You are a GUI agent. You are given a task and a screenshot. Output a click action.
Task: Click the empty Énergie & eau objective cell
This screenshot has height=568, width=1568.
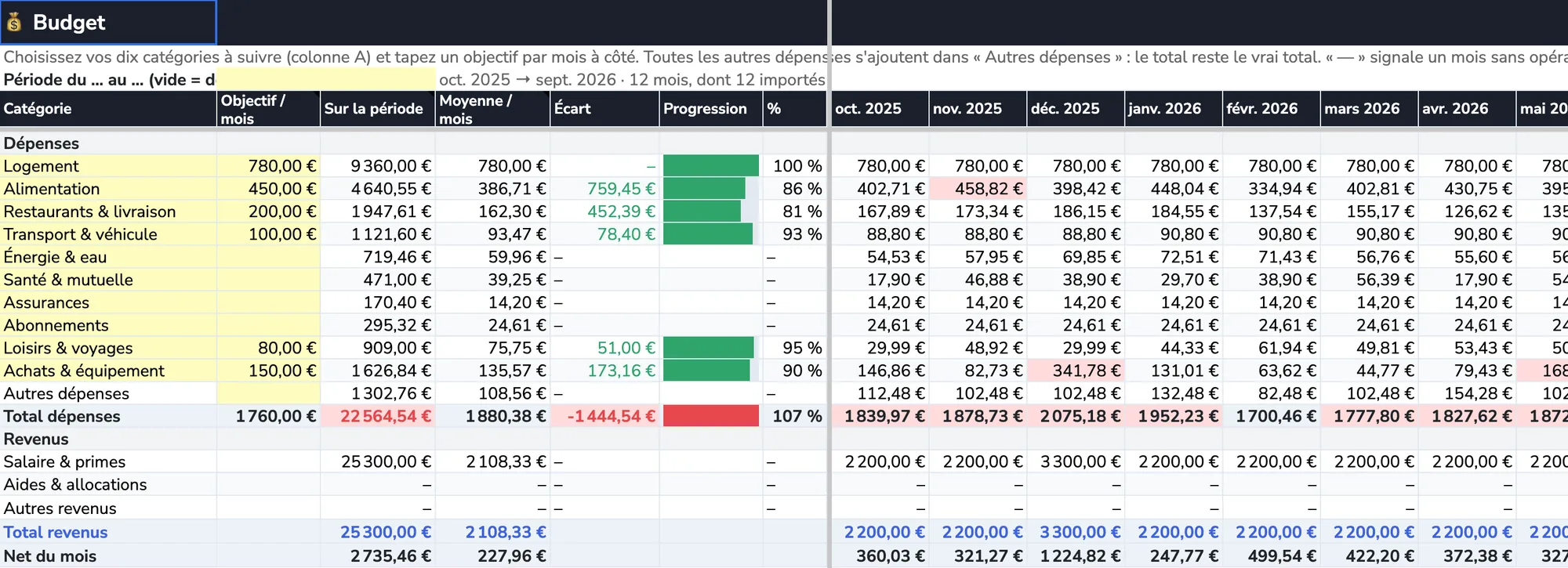(268, 257)
